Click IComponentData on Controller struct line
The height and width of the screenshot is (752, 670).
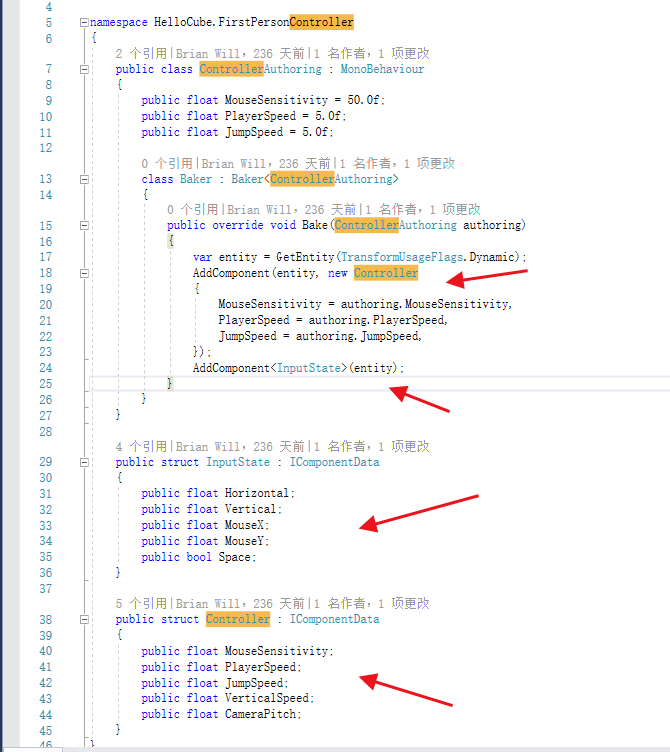click(x=334, y=619)
